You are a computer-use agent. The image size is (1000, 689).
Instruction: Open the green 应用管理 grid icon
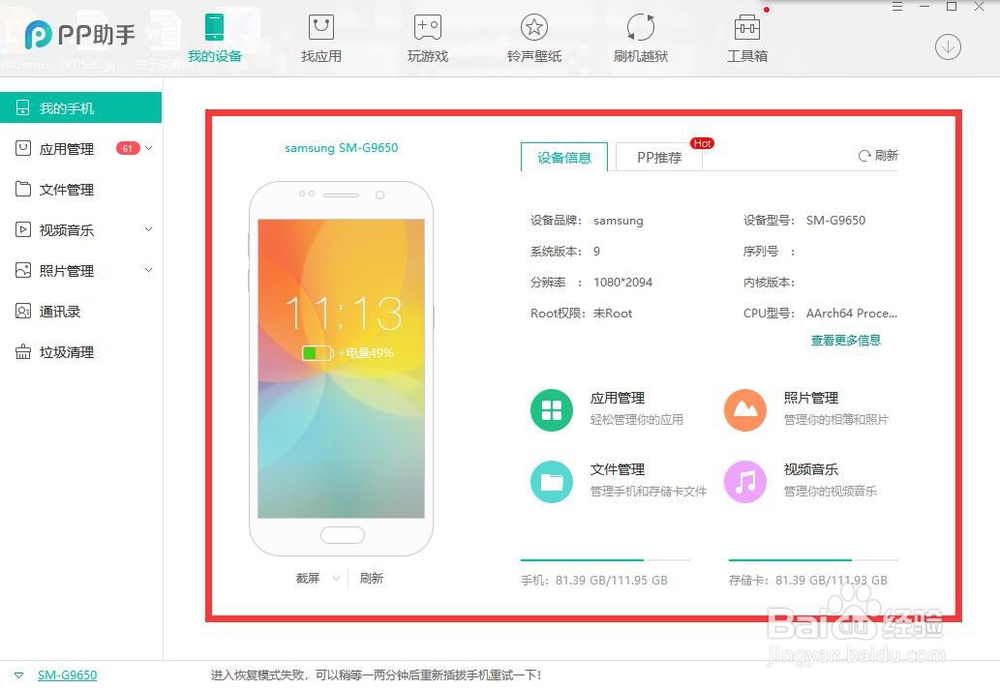(x=551, y=410)
